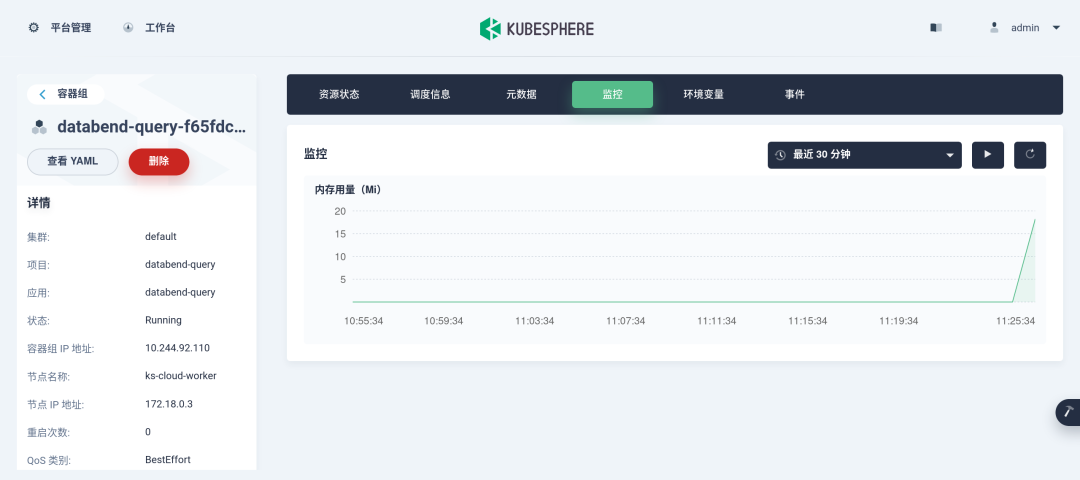This screenshot has height=480, width=1080.
Task: Open the 环境变量 tab
Action: (704, 94)
